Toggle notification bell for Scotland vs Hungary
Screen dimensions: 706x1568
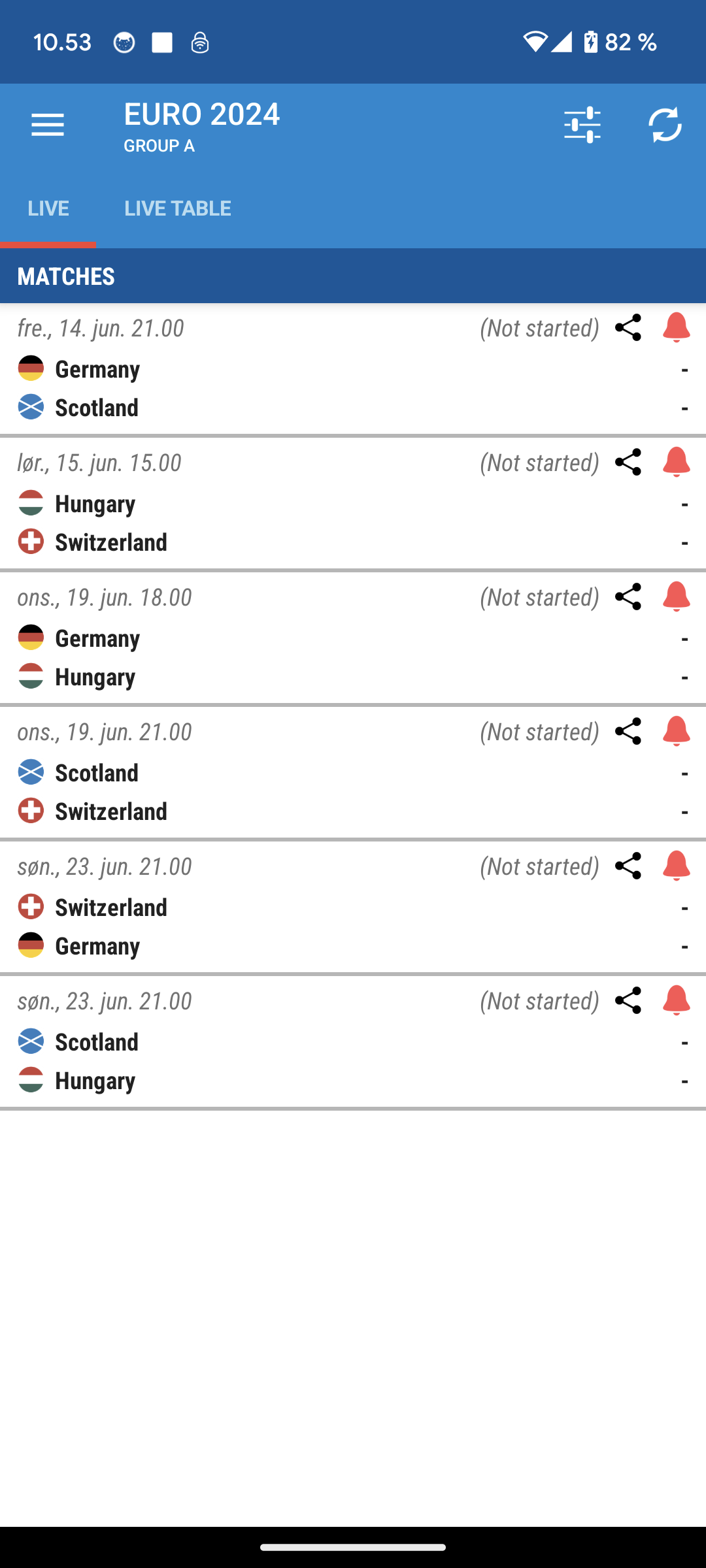tap(676, 1000)
